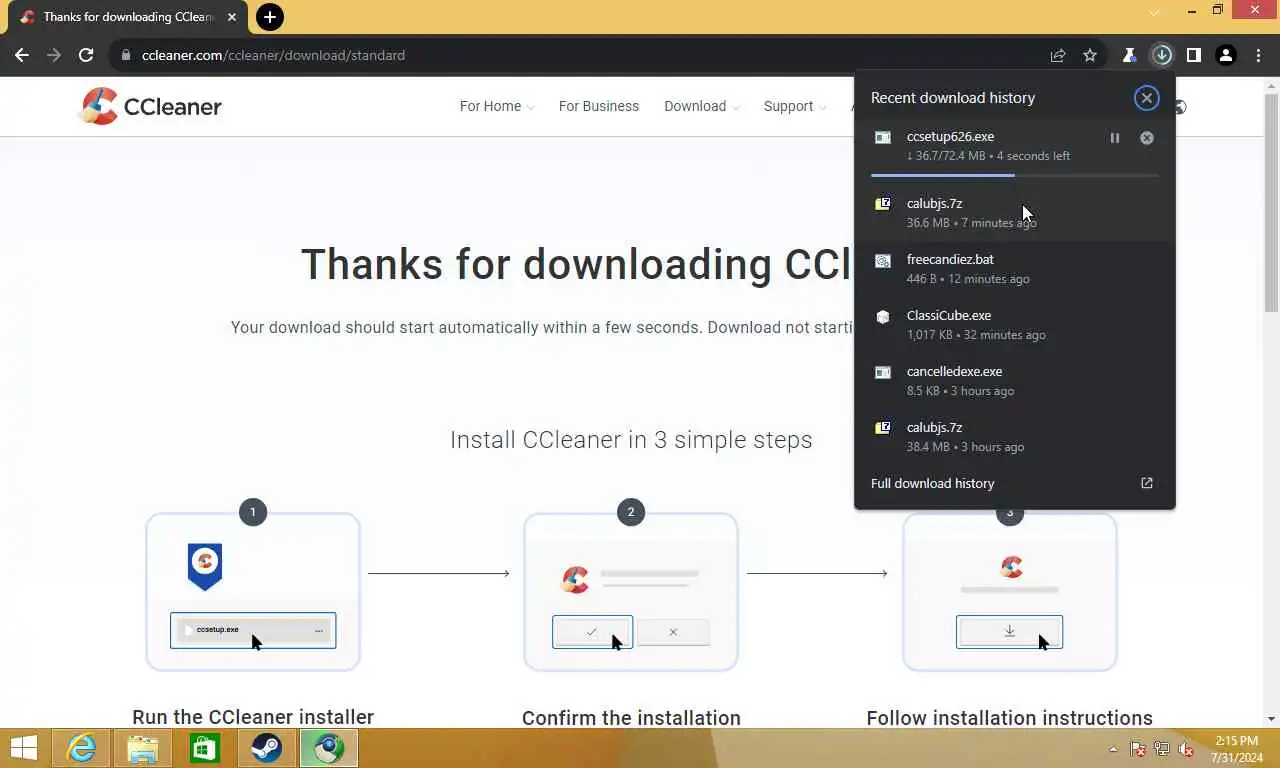Expand the For Home menu
Image resolution: width=1280 pixels, height=768 pixels.
497,106
